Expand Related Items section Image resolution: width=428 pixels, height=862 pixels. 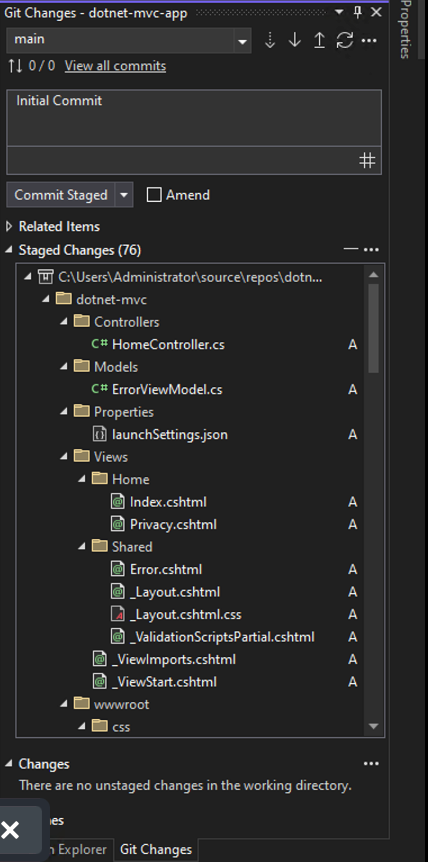click(x=9, y=226)
